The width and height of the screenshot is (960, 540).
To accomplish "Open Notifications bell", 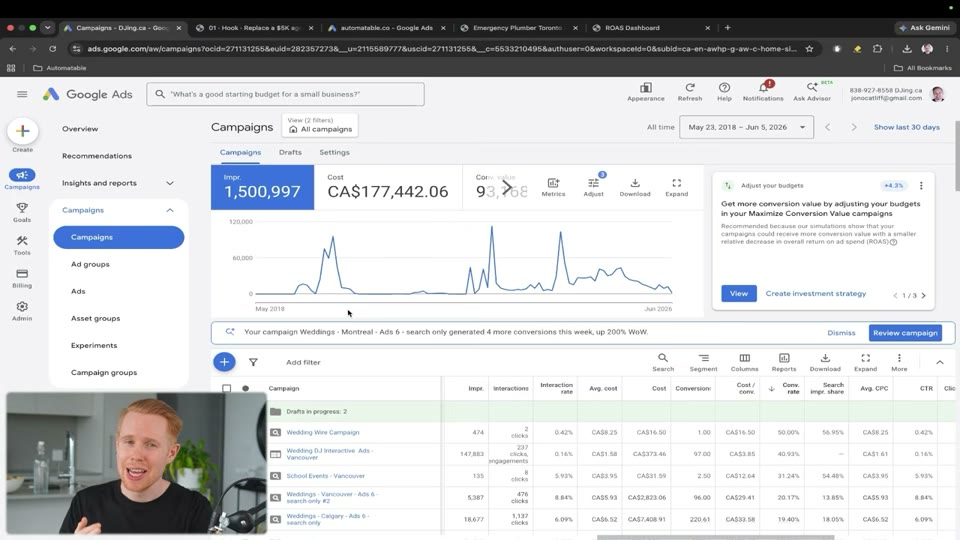I will tap(763, 92).
